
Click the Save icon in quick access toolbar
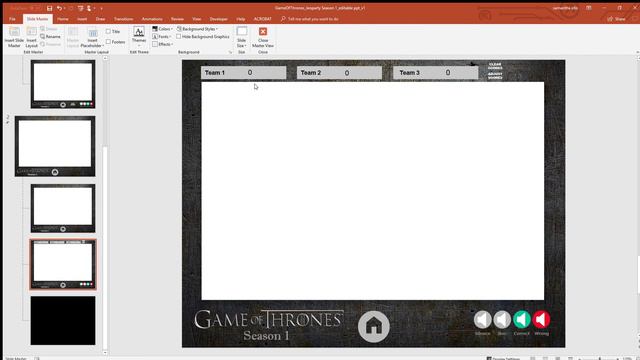[x=49, y=8]
